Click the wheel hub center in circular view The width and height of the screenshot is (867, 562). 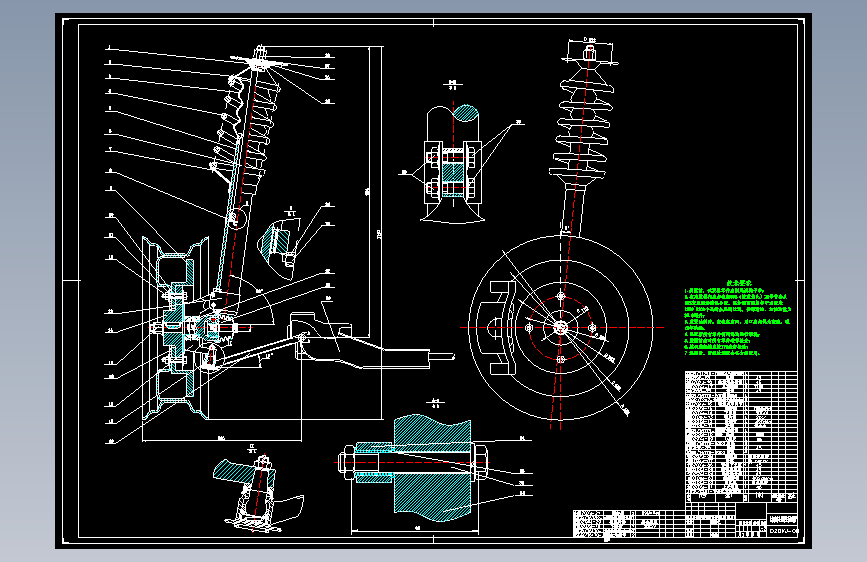pos(561,327)
